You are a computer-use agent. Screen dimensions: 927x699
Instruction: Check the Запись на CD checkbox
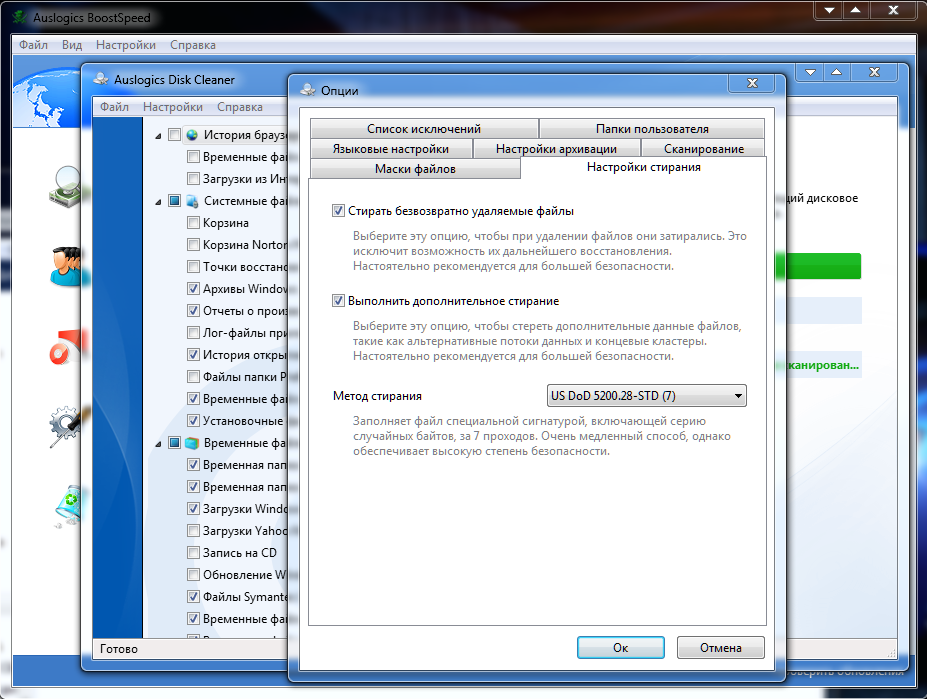coord(193,552)
